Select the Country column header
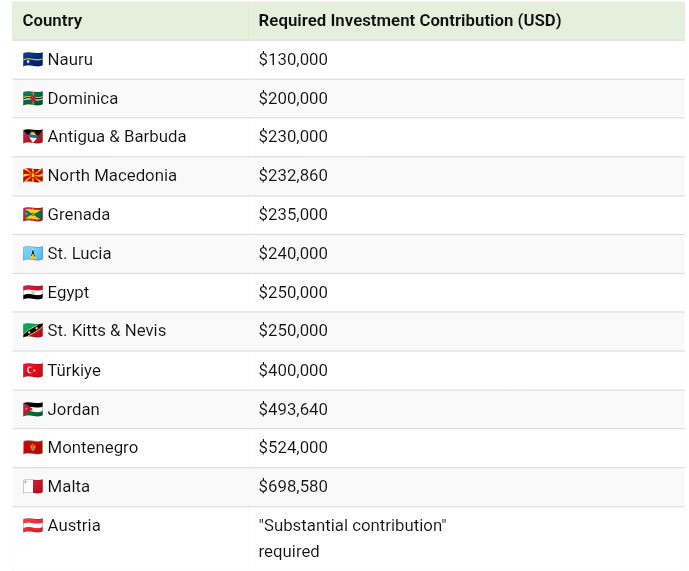Viewport: 689px width, 571px height. click(52, 21)
